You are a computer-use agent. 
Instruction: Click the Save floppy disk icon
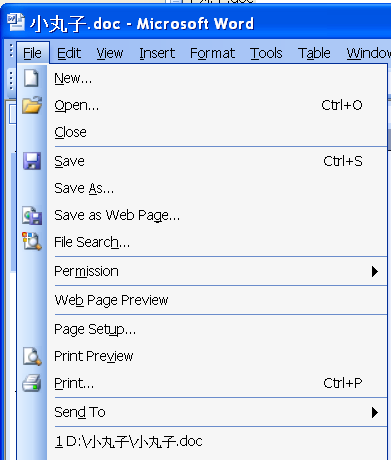pos(32,161)
